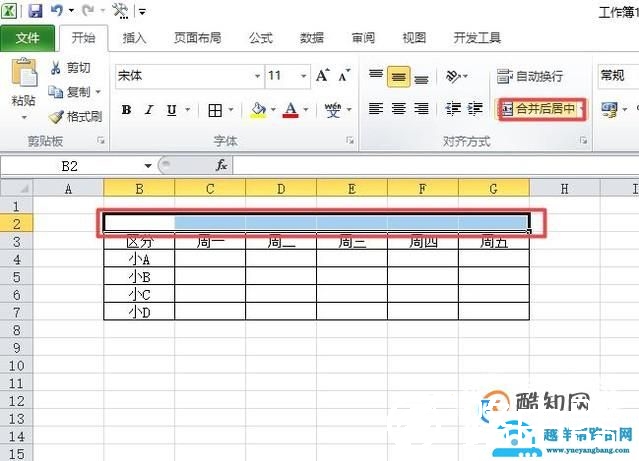Toggle align text left
The width and height of the screenshot is (639, 461).
pos(376,109)
